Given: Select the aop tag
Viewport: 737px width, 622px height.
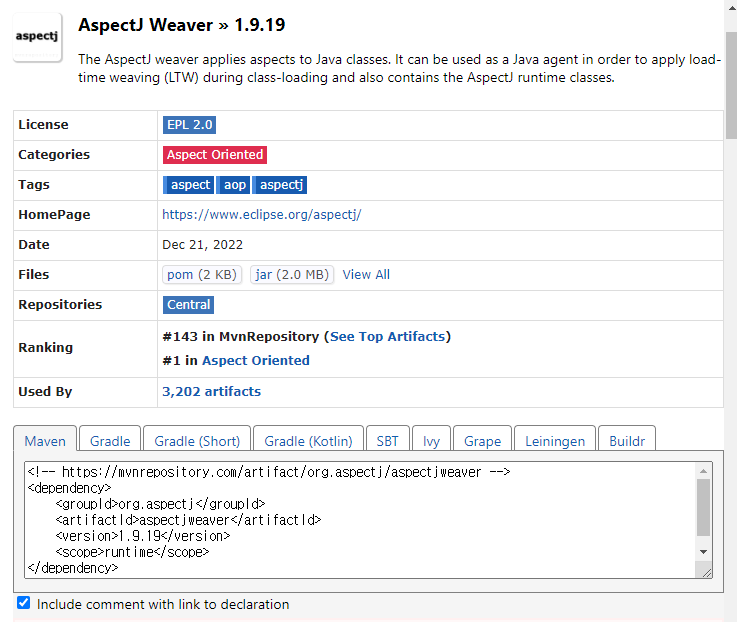Looking at the screenshot, I should 234,185.
